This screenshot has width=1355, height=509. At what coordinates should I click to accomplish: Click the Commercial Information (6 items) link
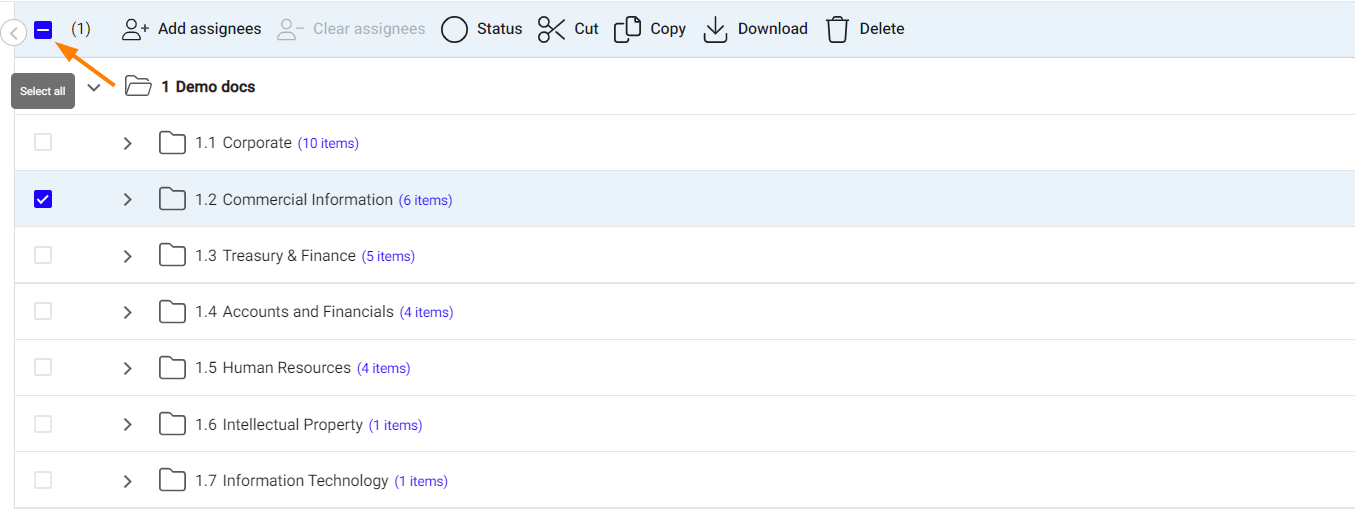pyautogui.click(x=425, y=200)
